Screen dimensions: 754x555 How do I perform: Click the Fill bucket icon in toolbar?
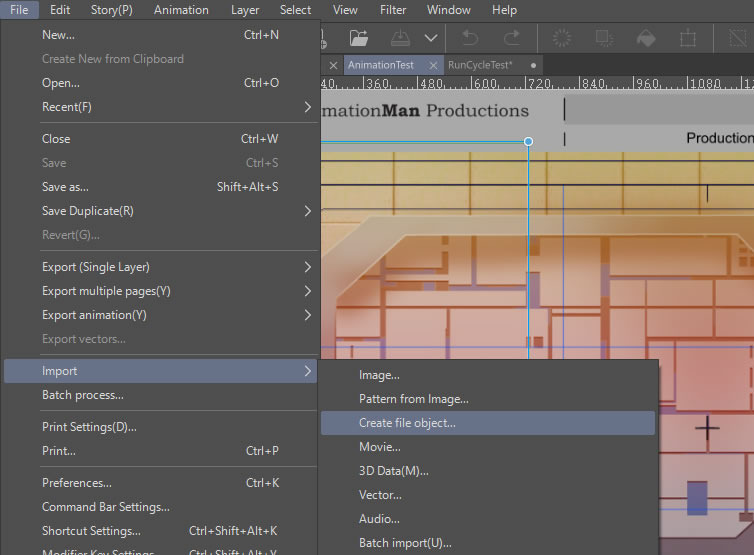pos(646,38)
